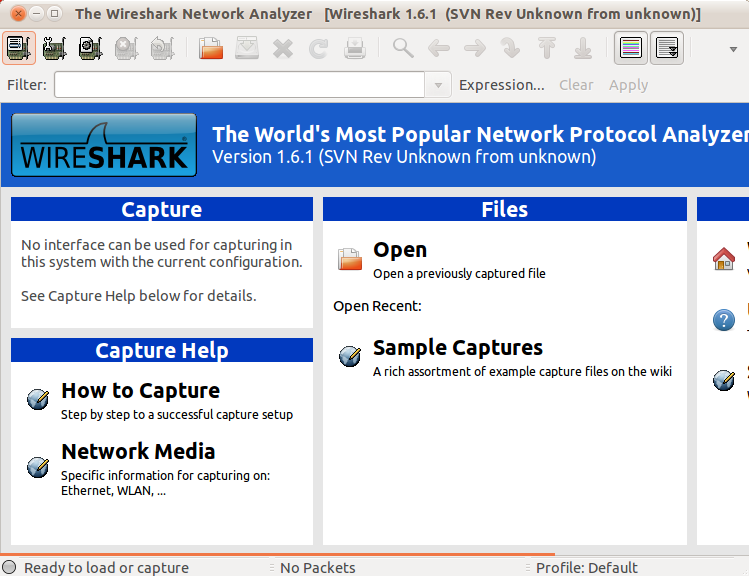Click the find packet magnifier icon
The image size is (749, 576).
(x=403, y=48)
